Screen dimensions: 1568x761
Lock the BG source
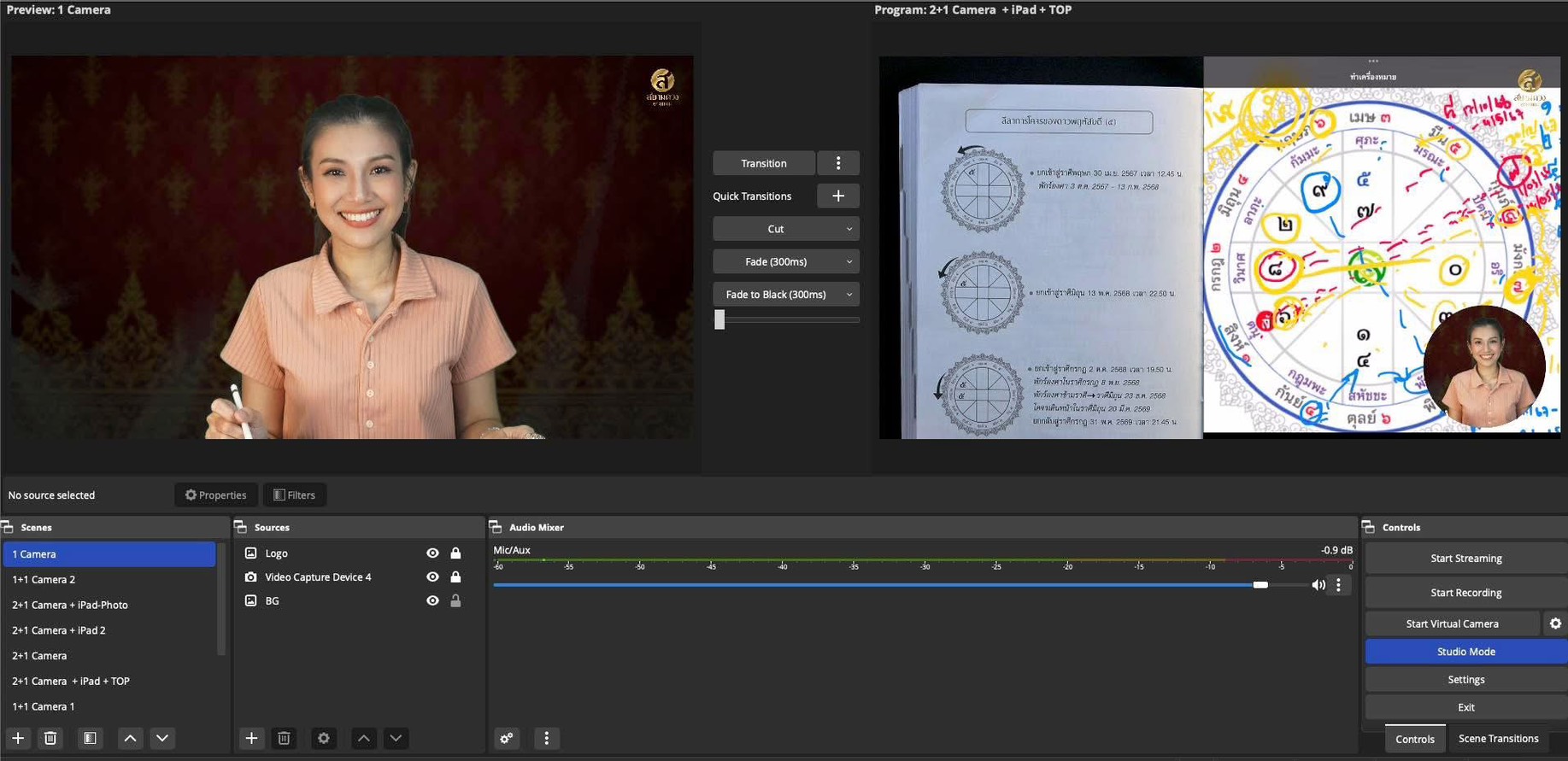(x=455, y=601)
